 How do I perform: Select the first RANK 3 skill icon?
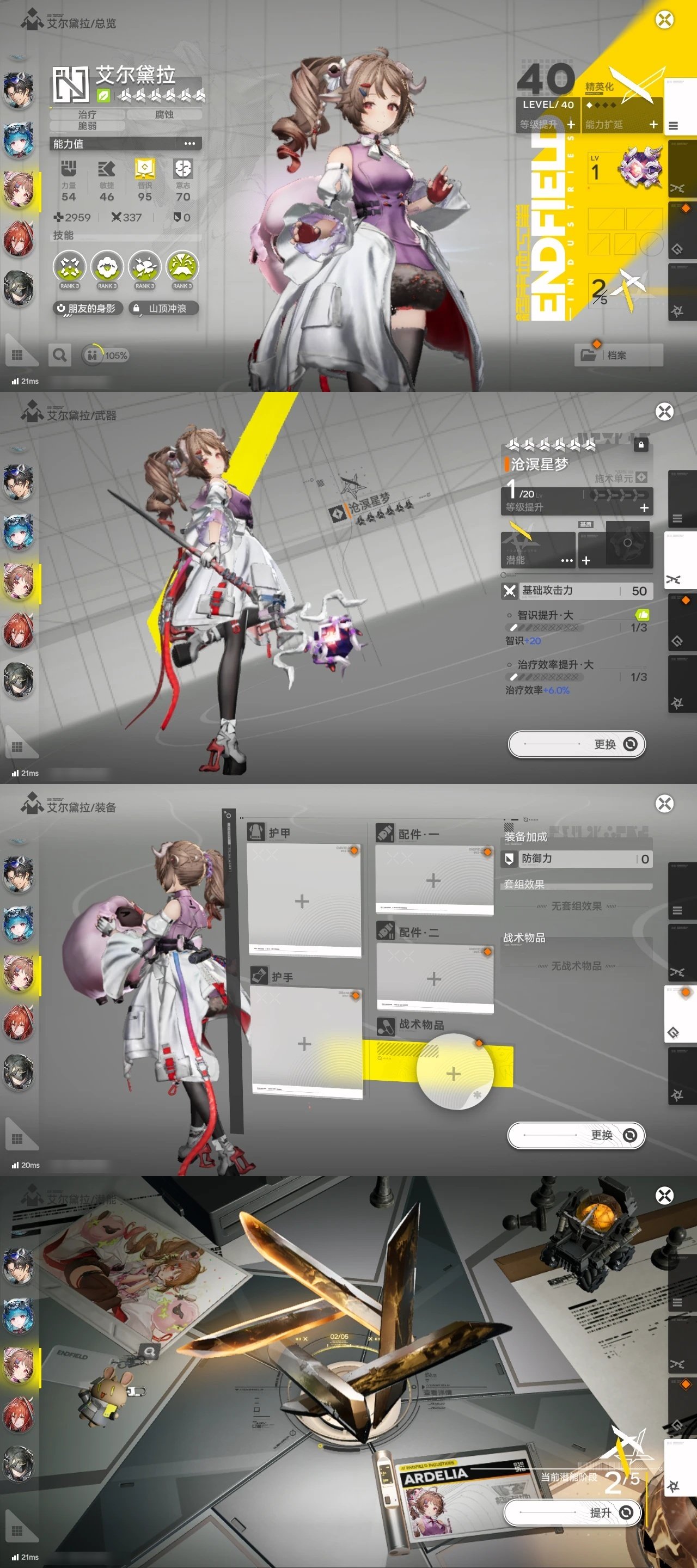(69, 268)
